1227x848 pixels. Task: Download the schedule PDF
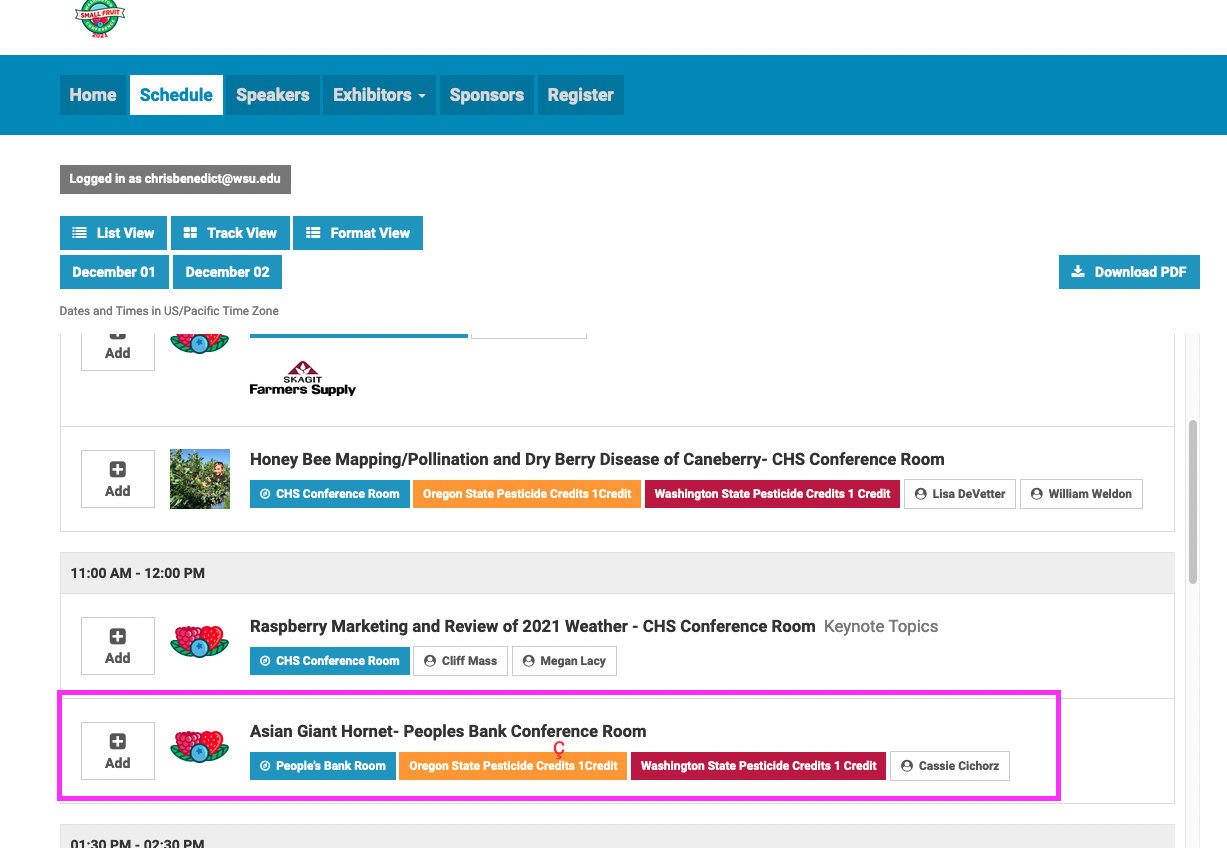coord(1129,272)
